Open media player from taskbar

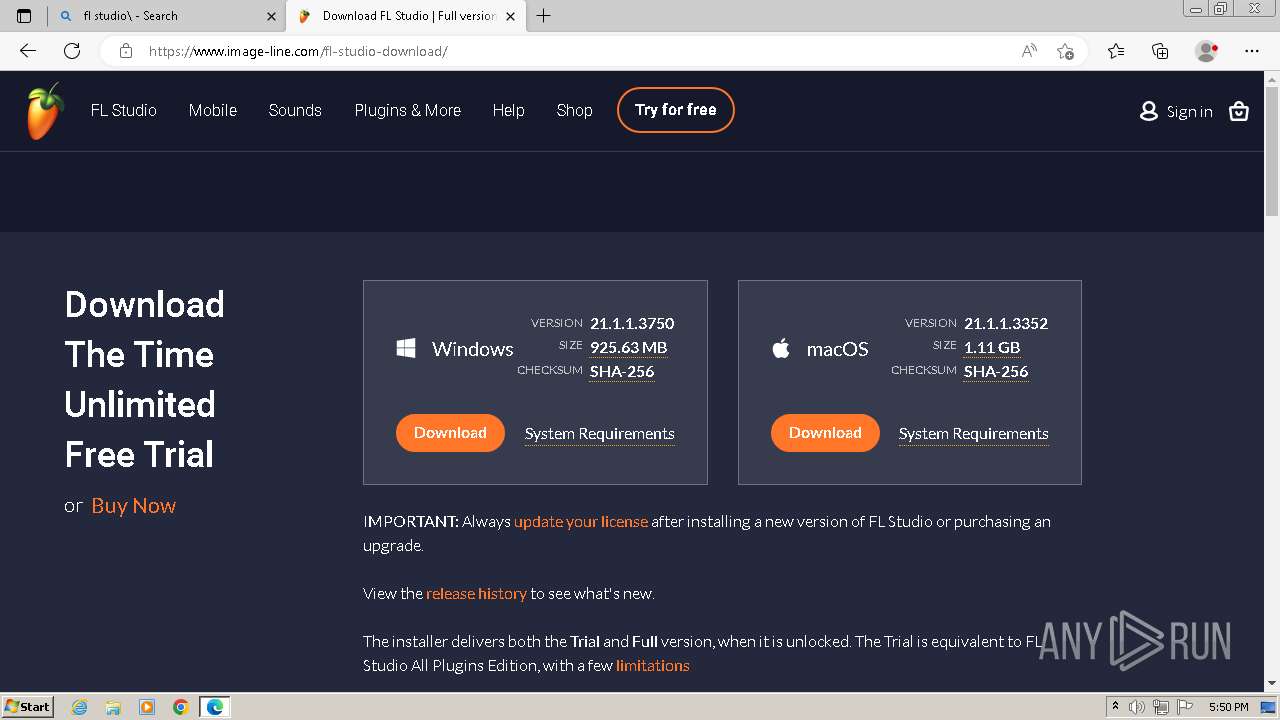click(147, 707)
